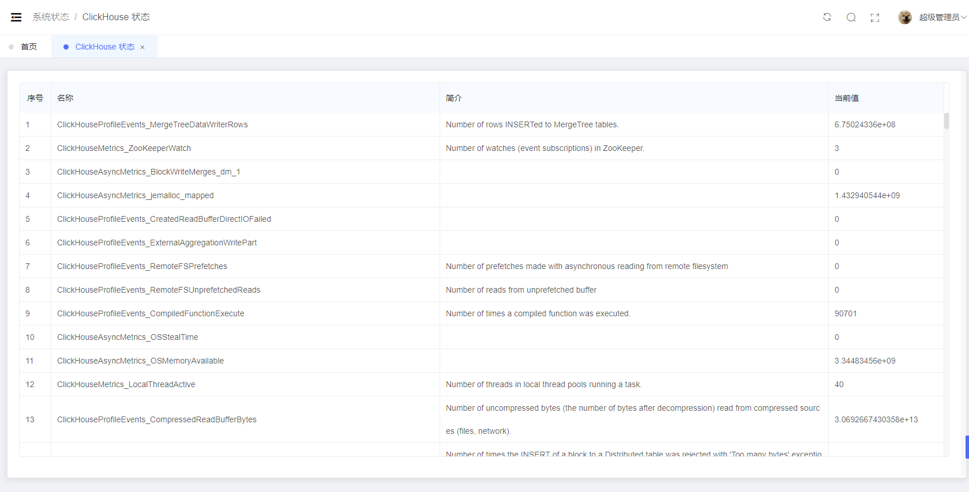Select the ClickHouse 状态 tab
Screen dimensions: 969x492
click(x=104, y=46)
